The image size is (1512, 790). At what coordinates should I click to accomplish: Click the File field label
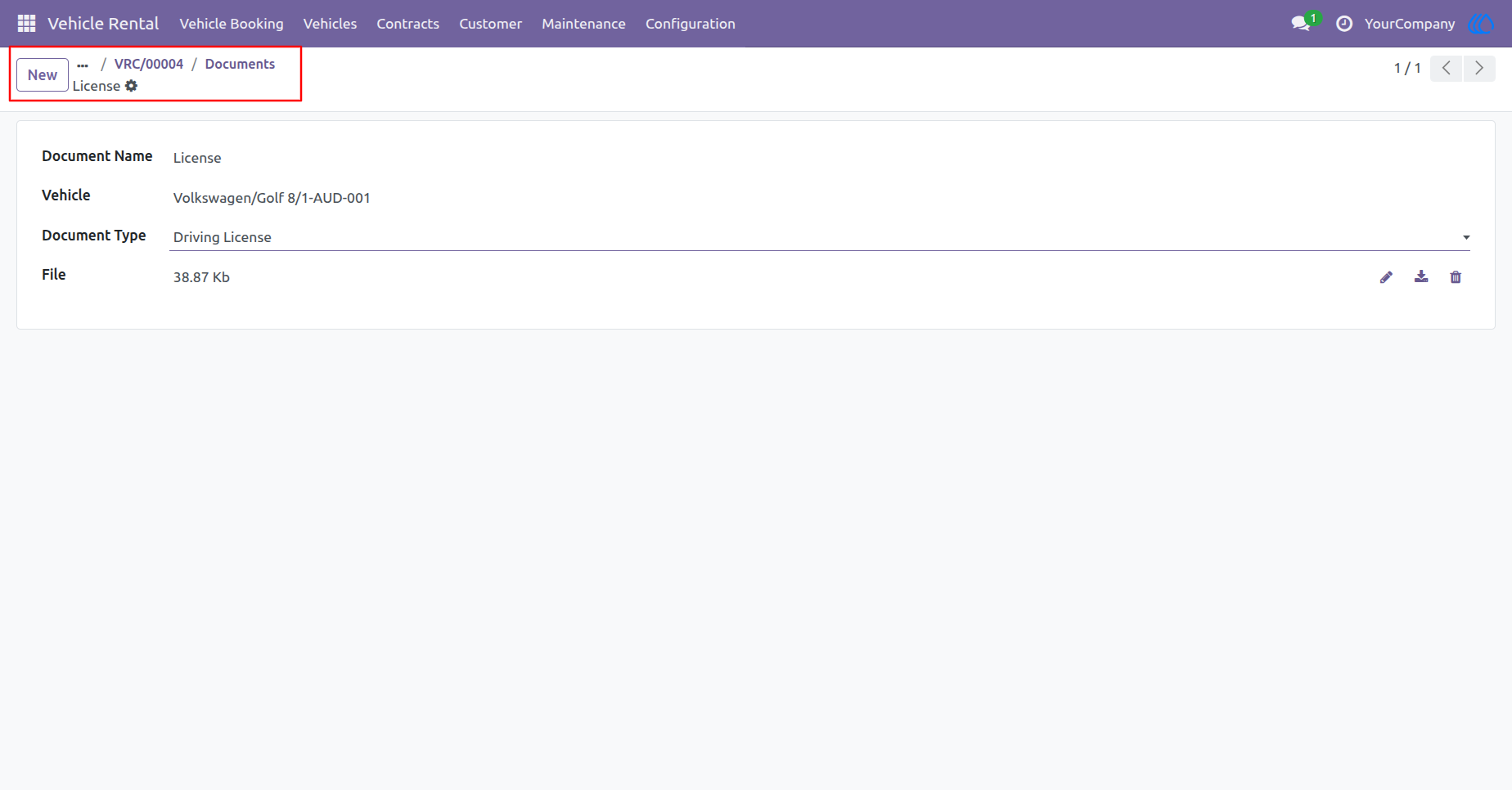coord(54,275)
